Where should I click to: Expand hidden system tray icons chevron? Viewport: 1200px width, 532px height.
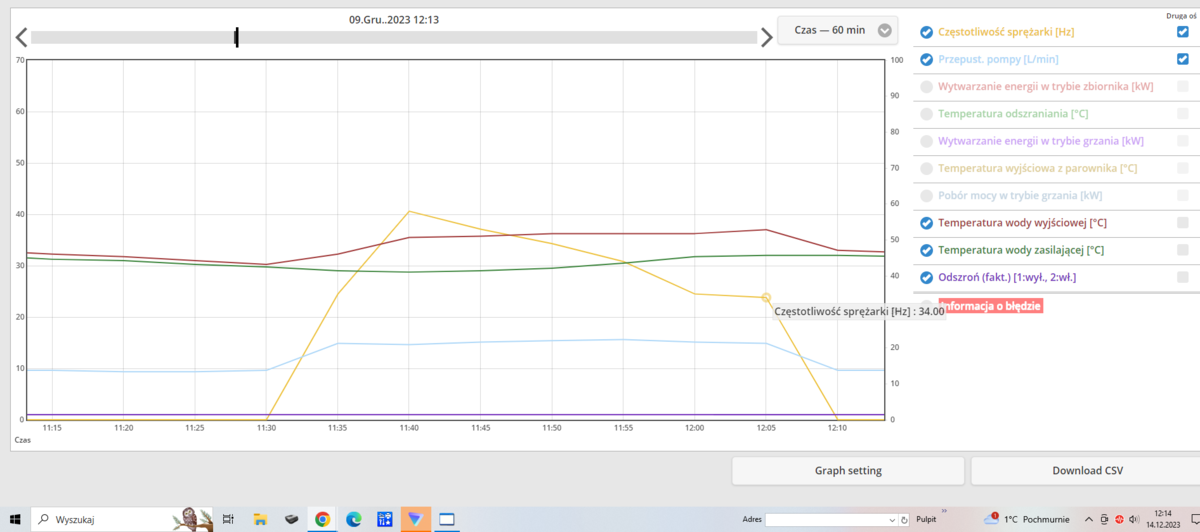[1089, 519]
